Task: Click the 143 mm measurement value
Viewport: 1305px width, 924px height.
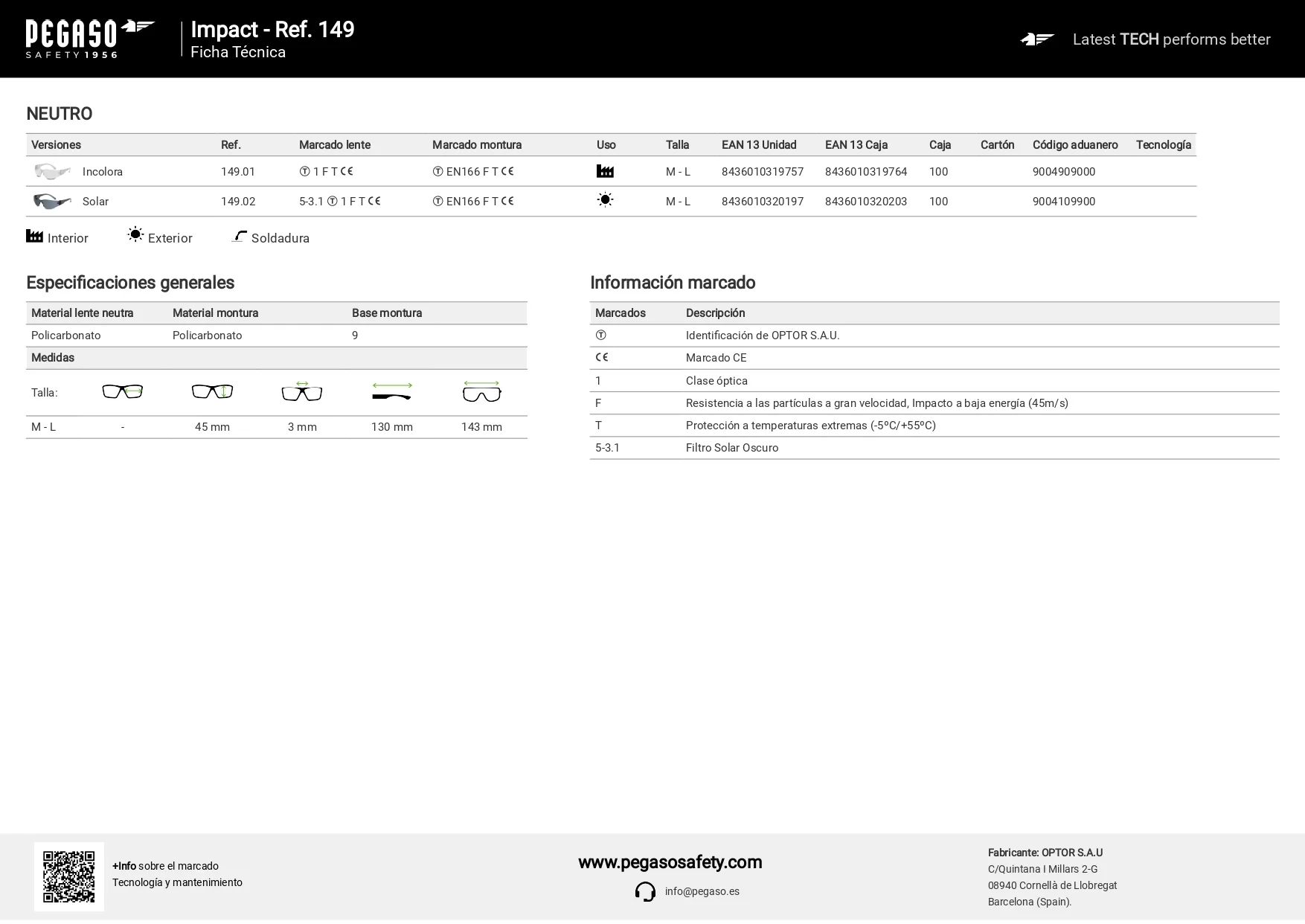Action: click(481, 427)
